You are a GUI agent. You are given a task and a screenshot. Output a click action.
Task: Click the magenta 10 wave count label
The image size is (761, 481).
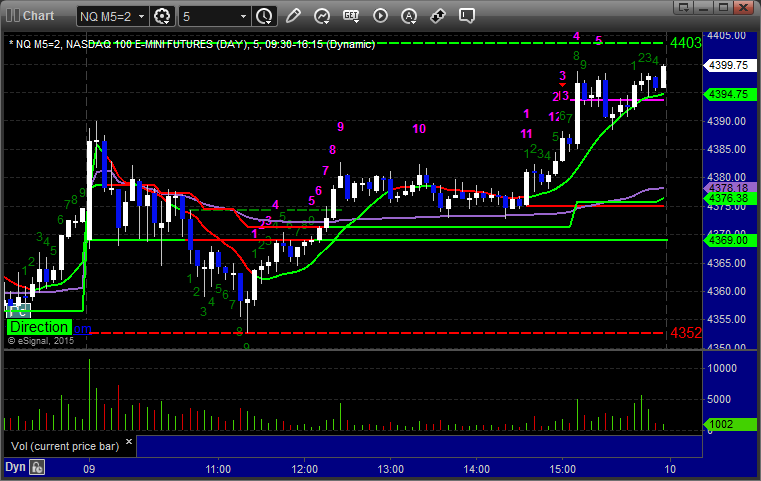tap(419, 129)
